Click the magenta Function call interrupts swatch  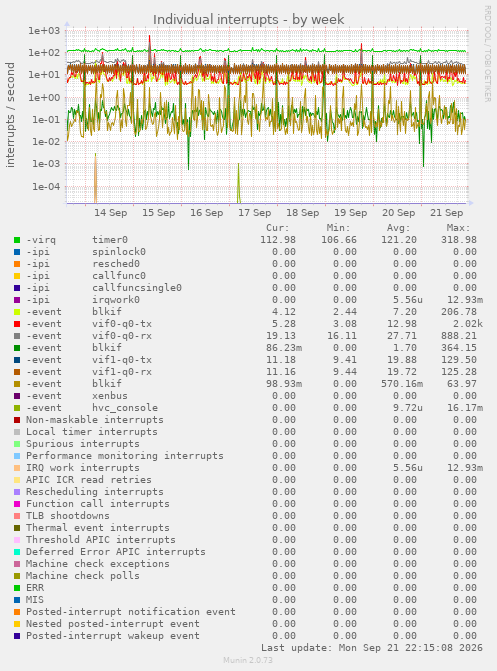(x=17, y=504)
